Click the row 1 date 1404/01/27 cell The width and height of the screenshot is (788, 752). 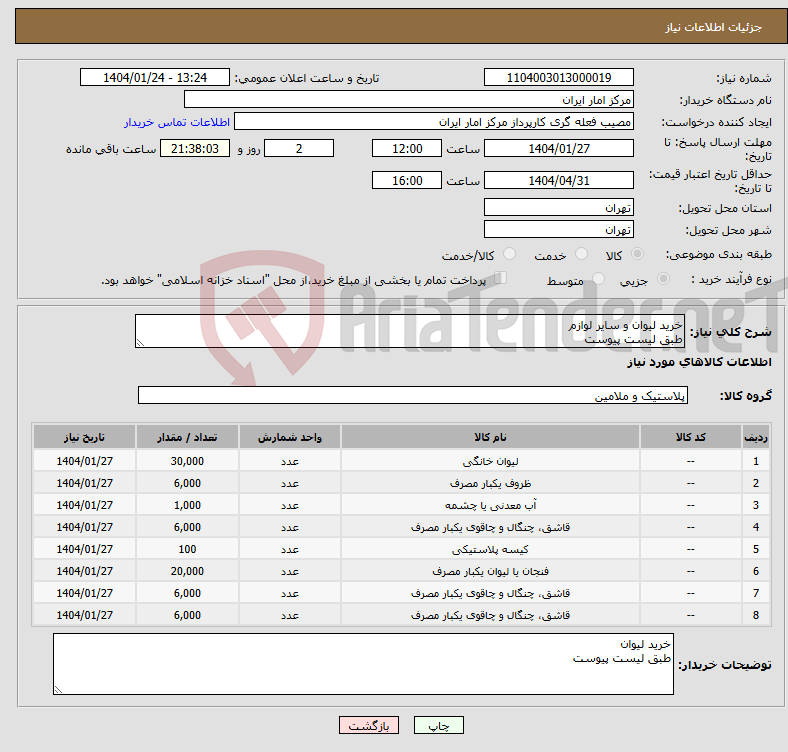coord(84,461)
